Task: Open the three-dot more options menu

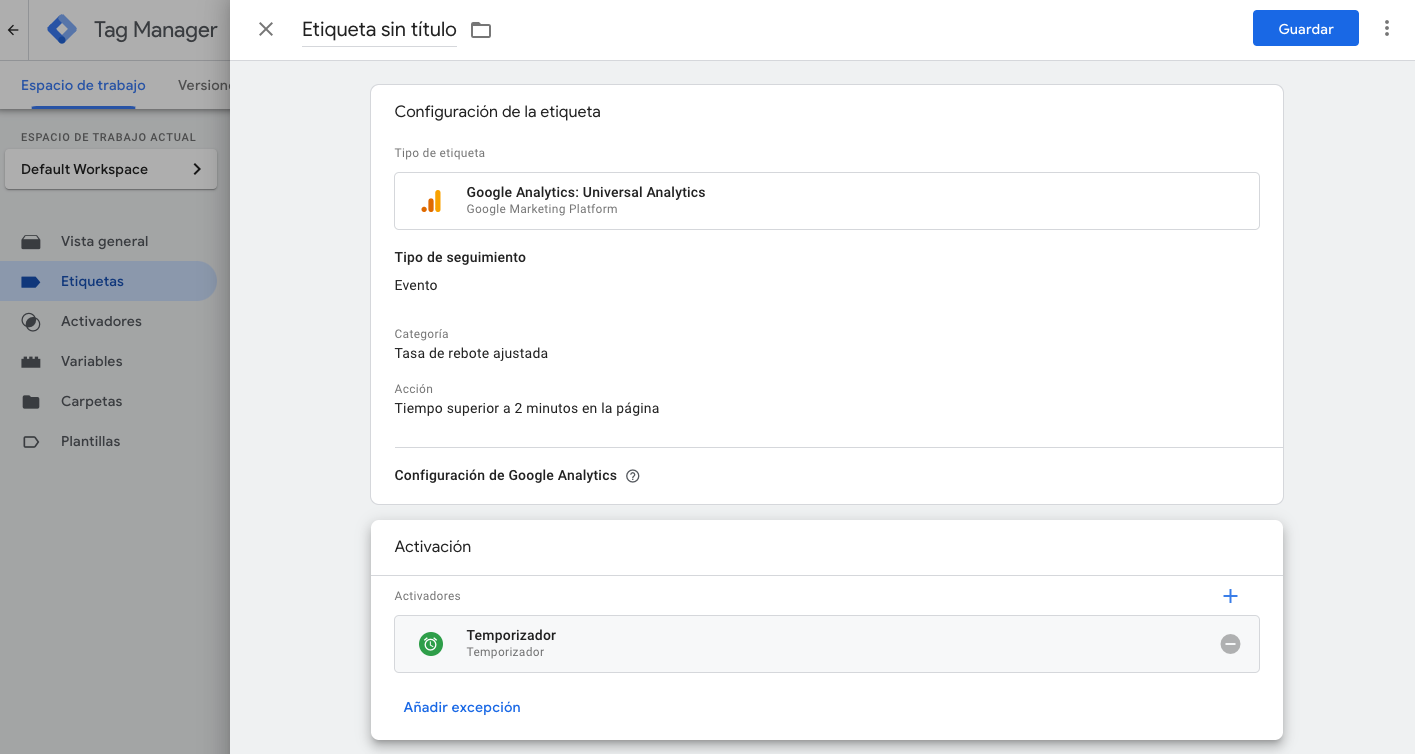Action: (1387, 28)
